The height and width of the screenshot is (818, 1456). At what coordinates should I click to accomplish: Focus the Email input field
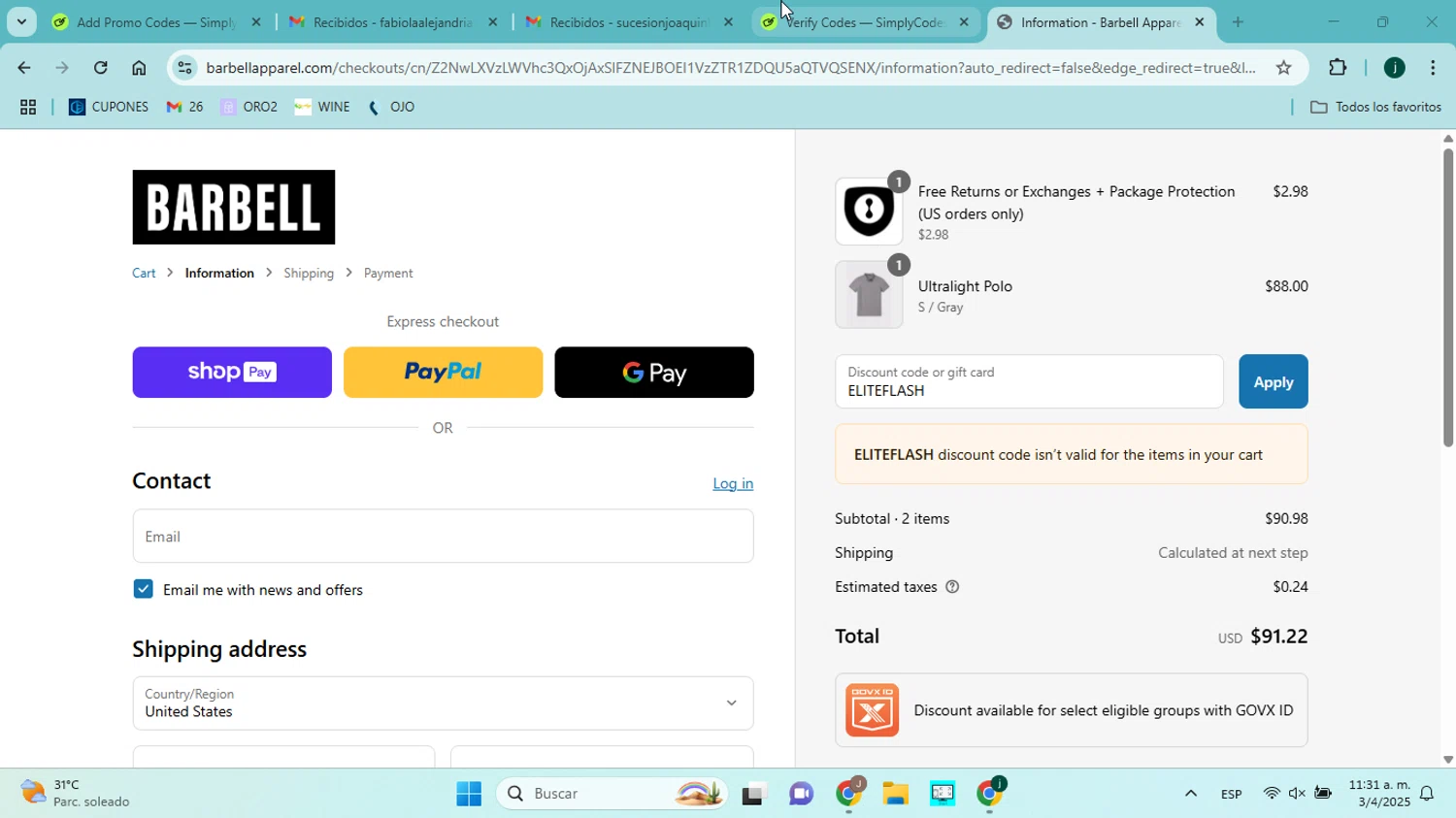(443, 536)
